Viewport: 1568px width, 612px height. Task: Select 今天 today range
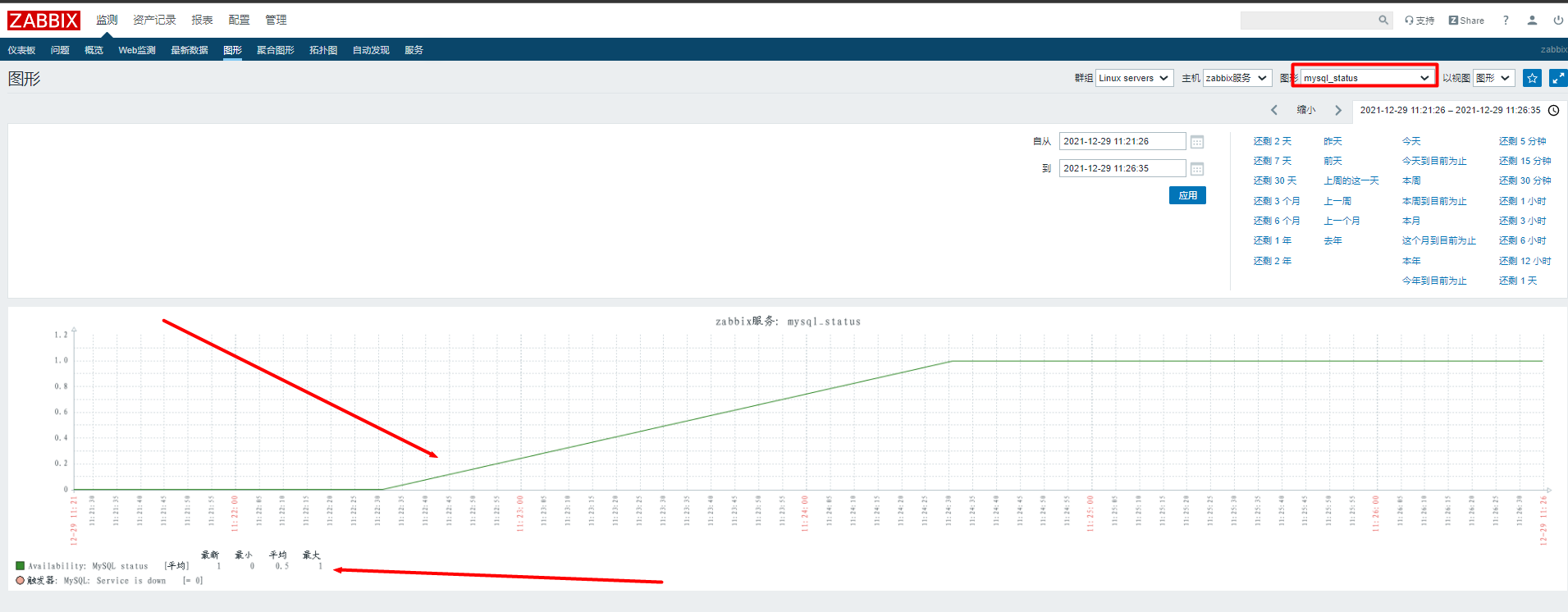point(1411,141)
